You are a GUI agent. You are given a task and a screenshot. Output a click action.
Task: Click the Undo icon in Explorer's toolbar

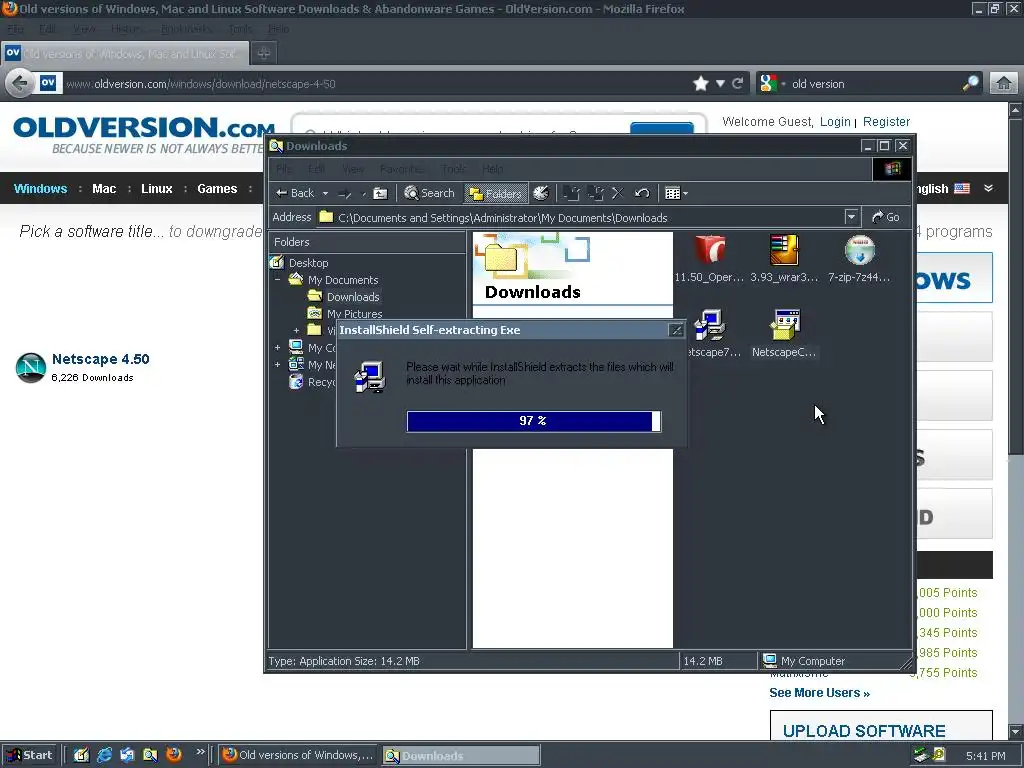[642, 193]
